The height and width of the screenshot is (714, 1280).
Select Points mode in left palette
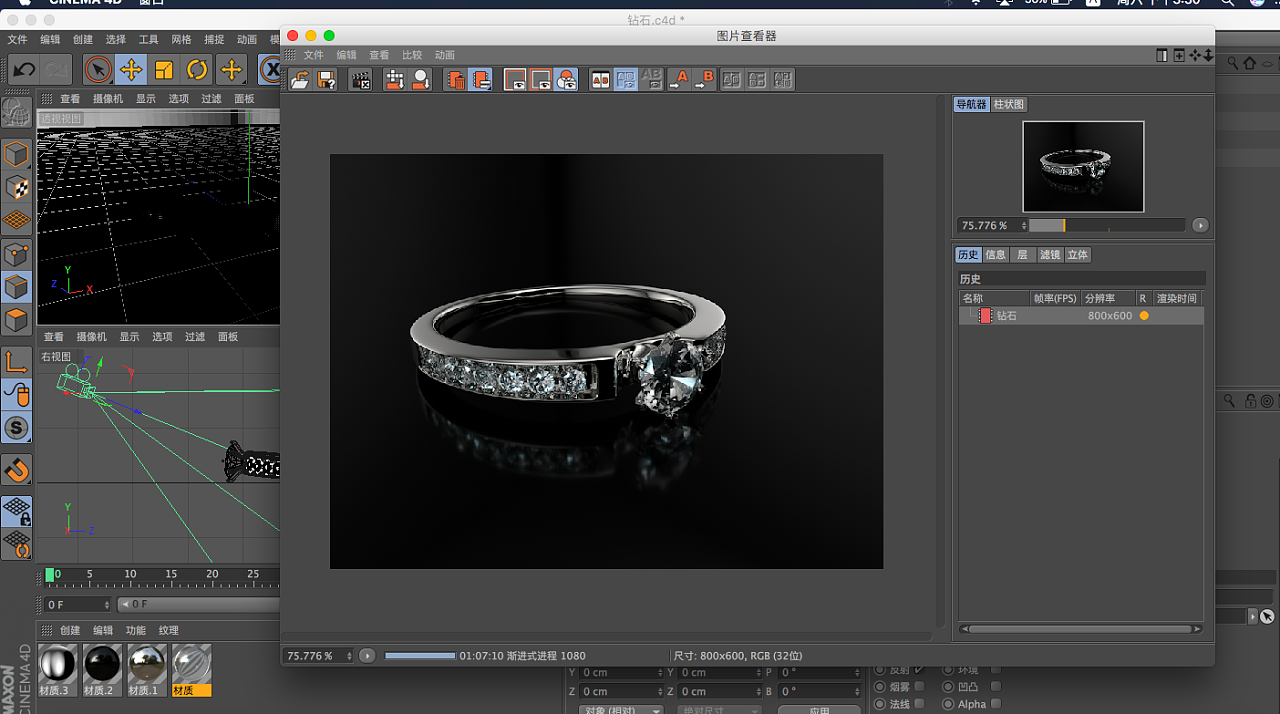pyautogui.click(x=16, y=254)
